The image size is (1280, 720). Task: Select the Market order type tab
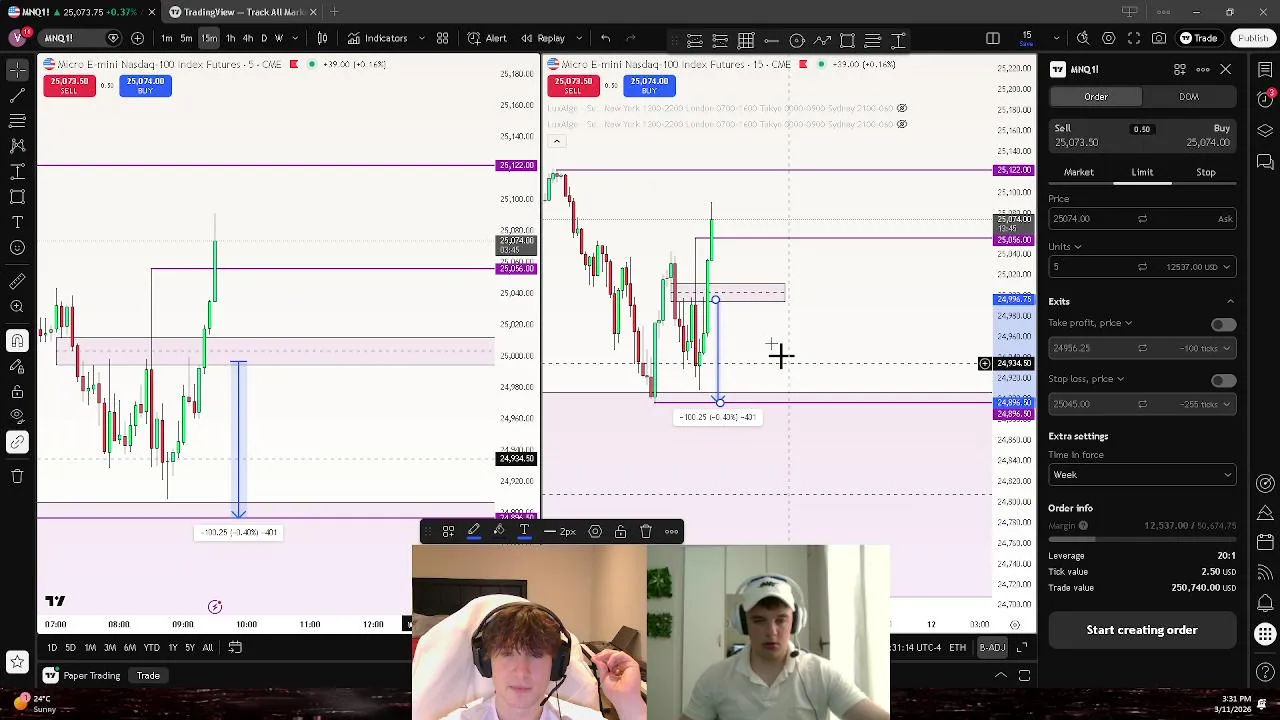[x=1079, y=172]
